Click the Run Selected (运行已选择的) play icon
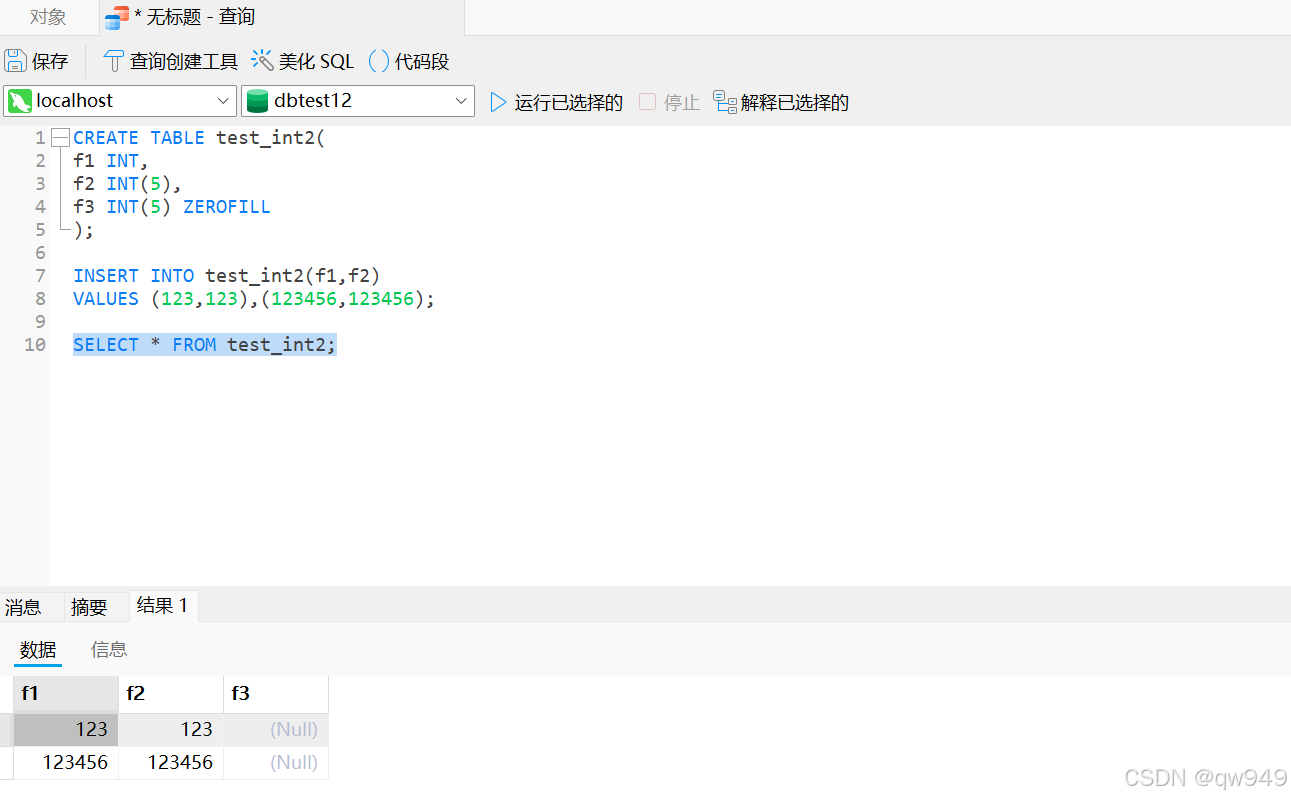The image size is (1291, 799). coord(497,101)
